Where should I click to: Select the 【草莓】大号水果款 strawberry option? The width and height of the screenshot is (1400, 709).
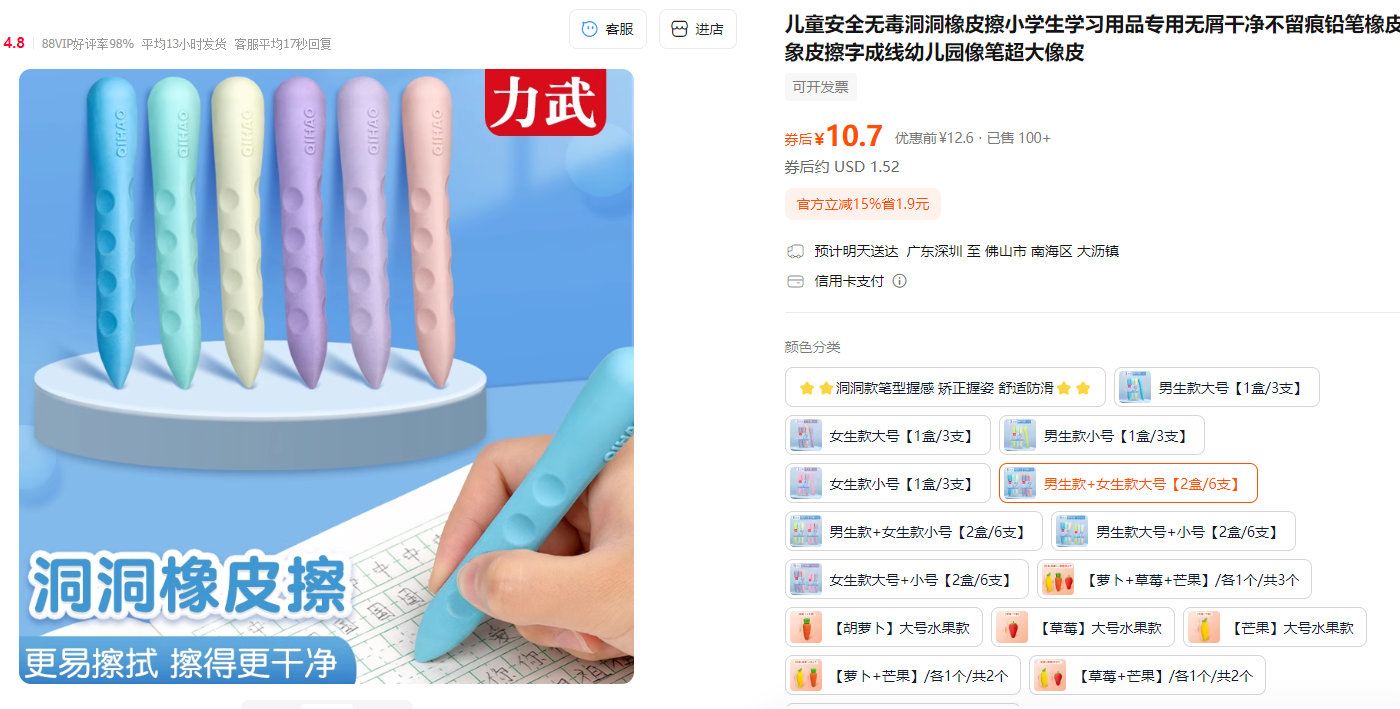click(1083, 628)
